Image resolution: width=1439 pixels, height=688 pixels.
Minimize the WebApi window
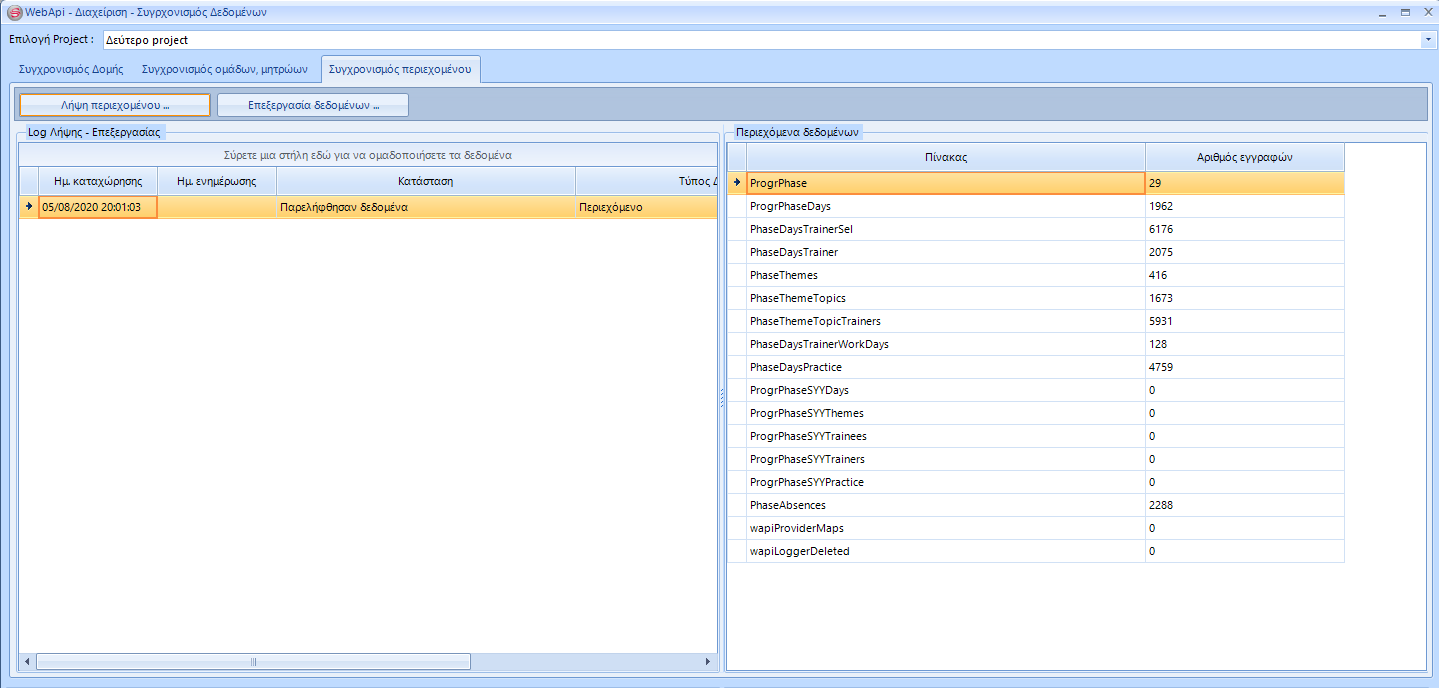(x=1383, y=13)
